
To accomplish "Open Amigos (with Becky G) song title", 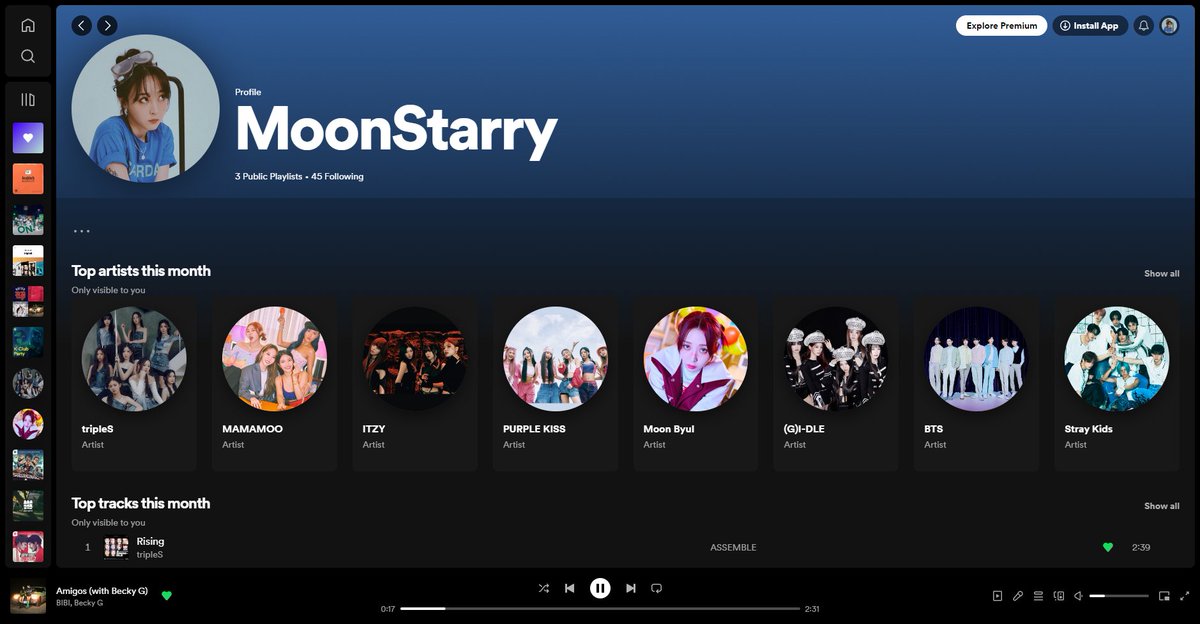I will (x=102, y=591).
